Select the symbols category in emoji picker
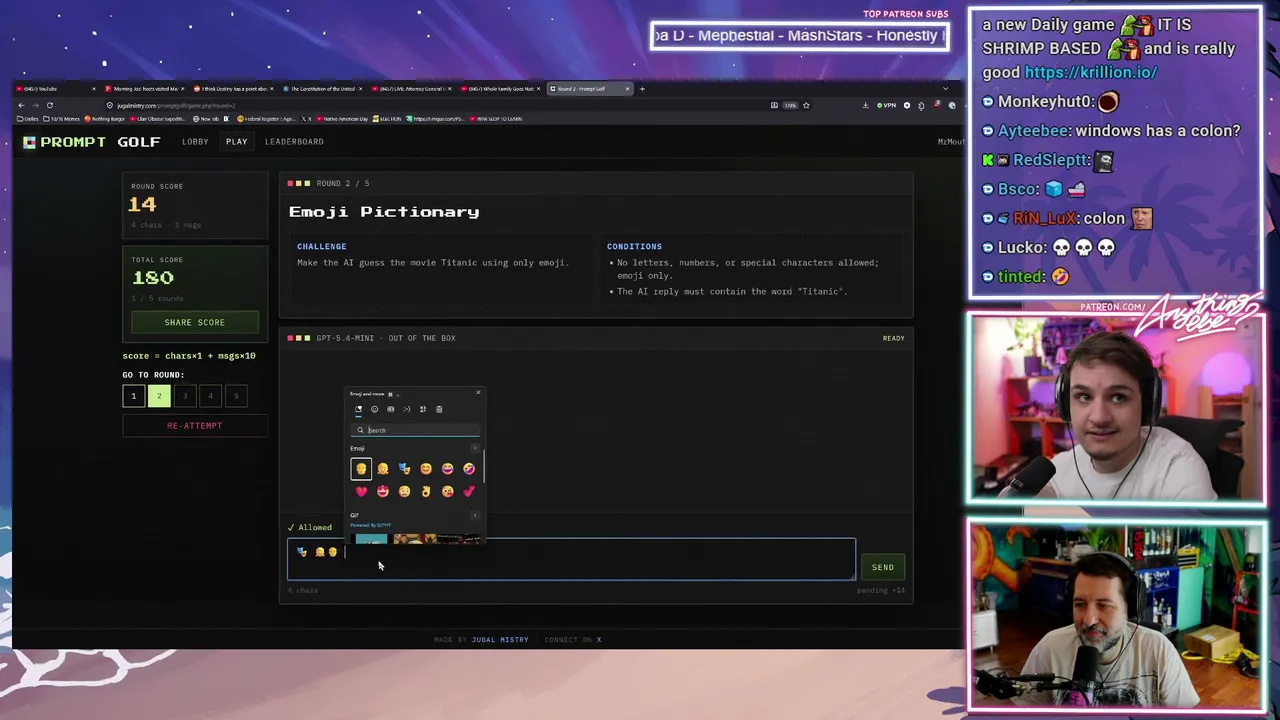Screen dimensions: 1280x720 point(423,409)
